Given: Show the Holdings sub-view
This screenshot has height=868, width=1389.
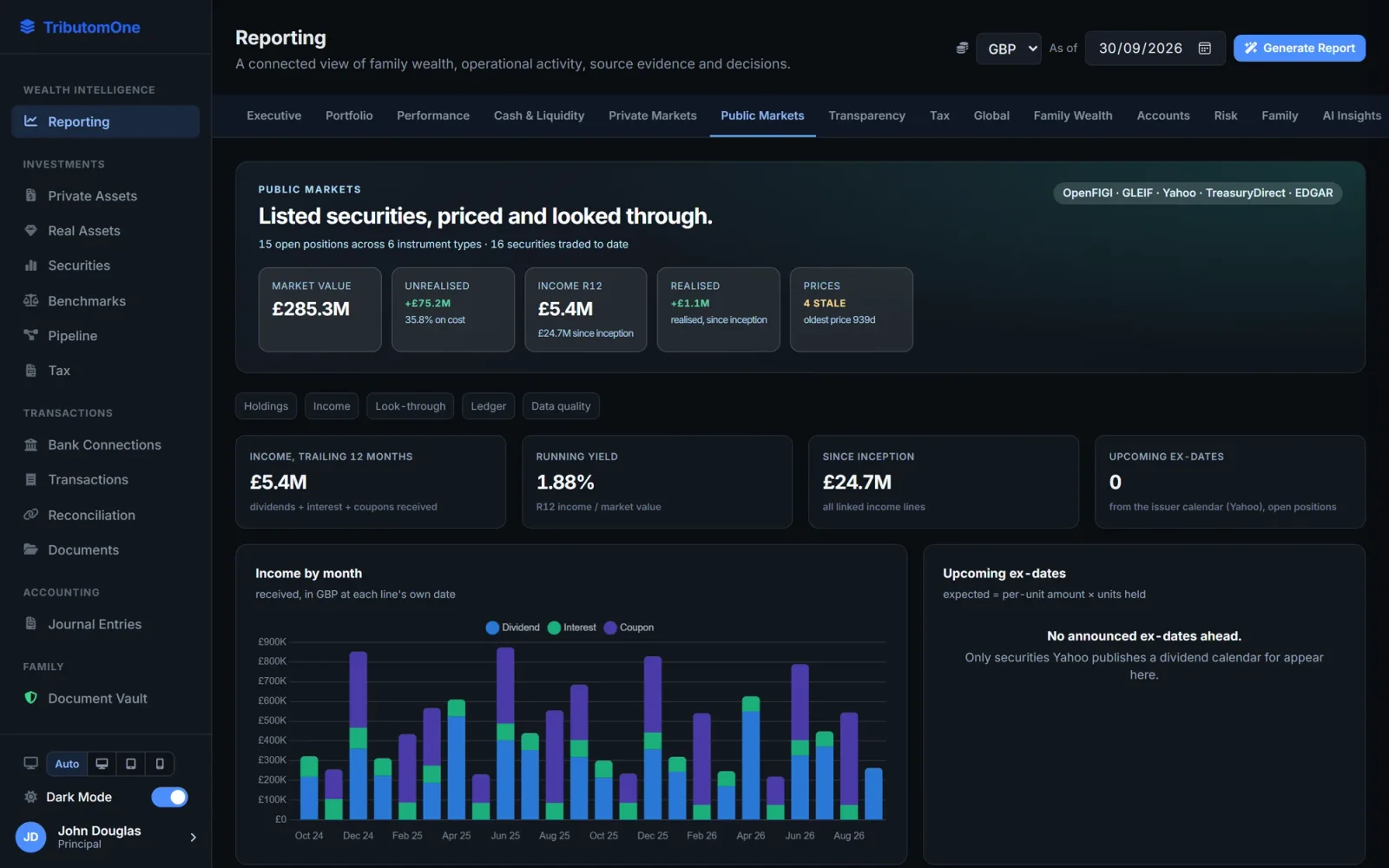Looking at the screenshot, I should [266, 406].
